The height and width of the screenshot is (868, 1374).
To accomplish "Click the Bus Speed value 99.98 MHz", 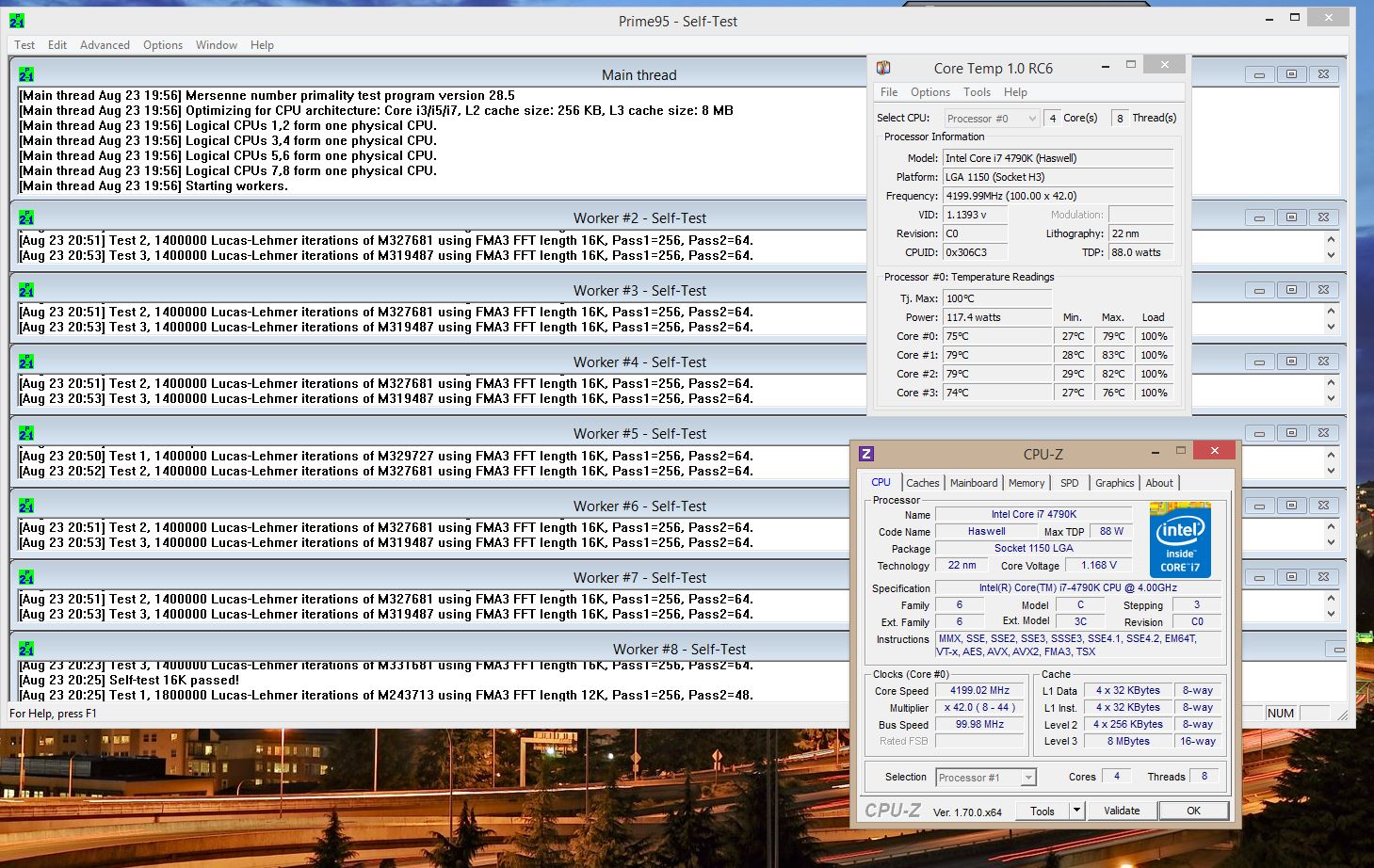I will [x=979, y=724].
